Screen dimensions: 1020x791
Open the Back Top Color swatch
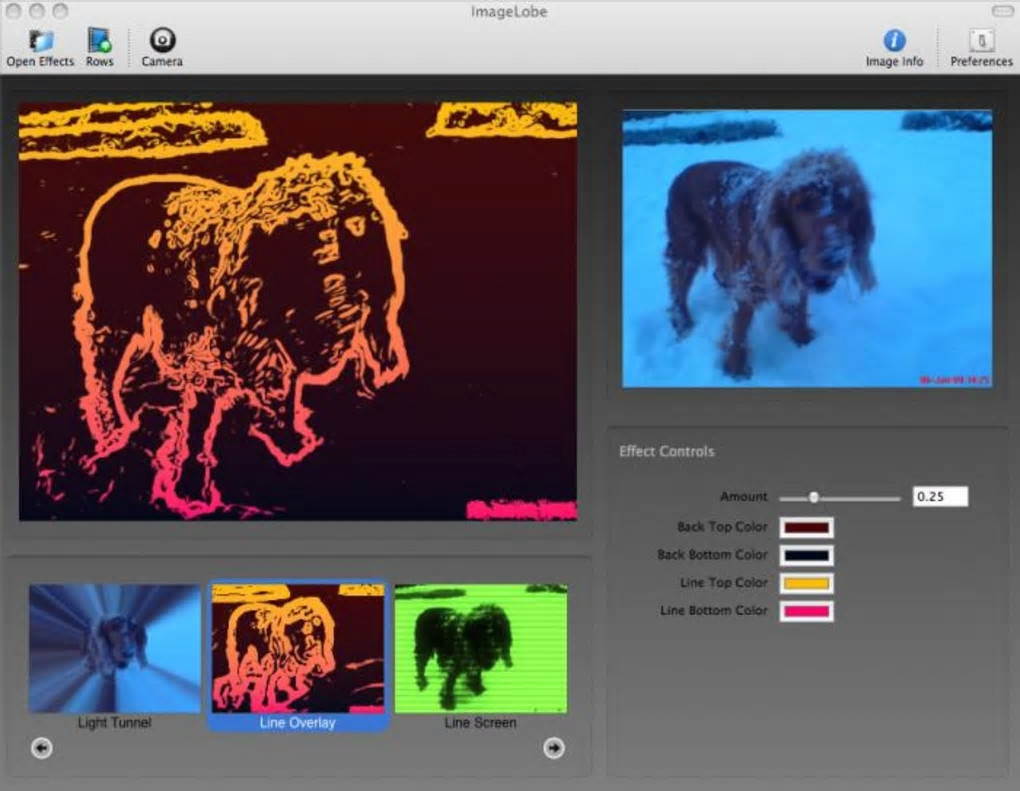pos(807,528)
